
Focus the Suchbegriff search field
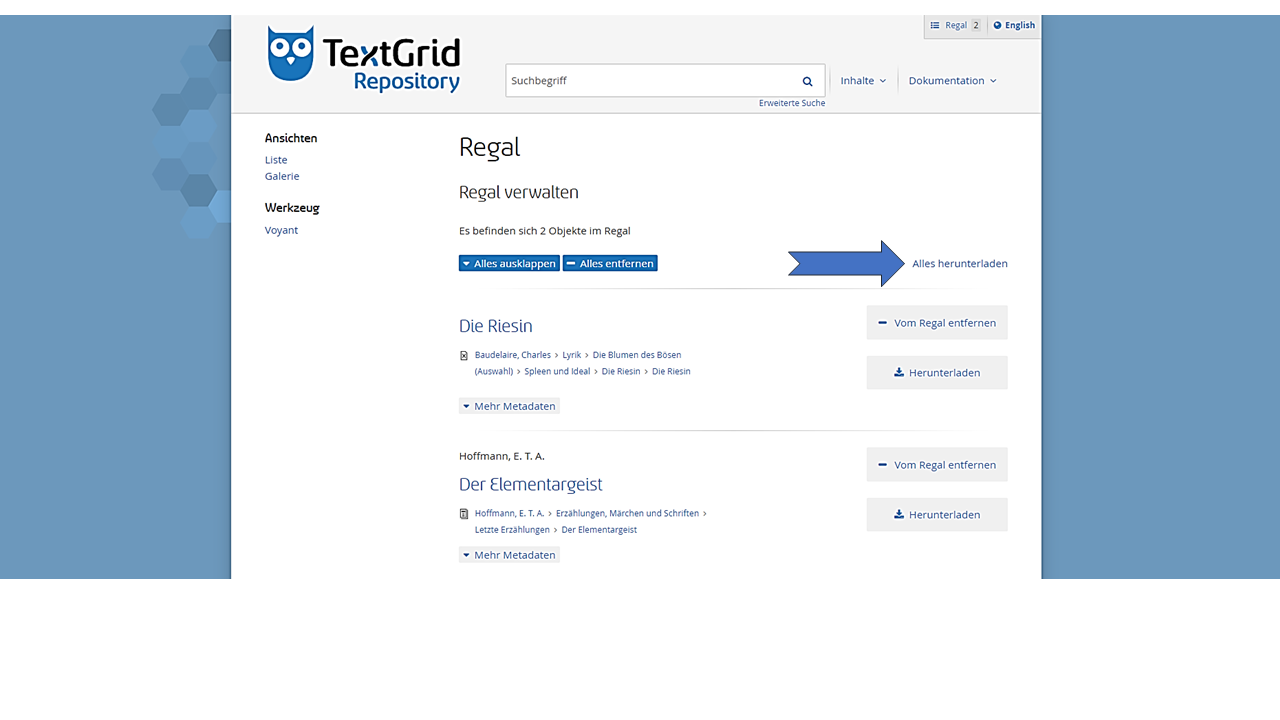650,81
